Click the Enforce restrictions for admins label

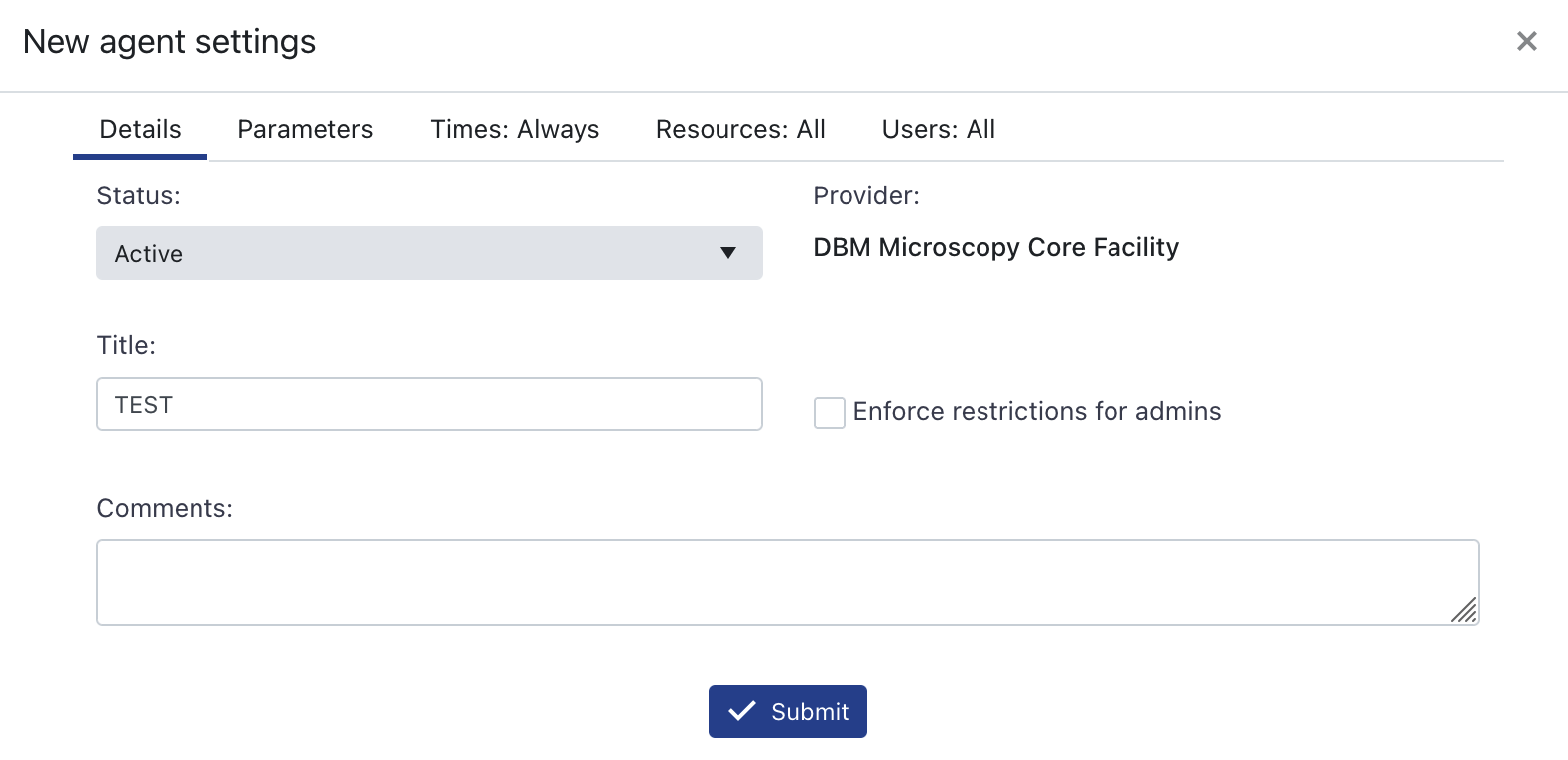coord(1036,412)
